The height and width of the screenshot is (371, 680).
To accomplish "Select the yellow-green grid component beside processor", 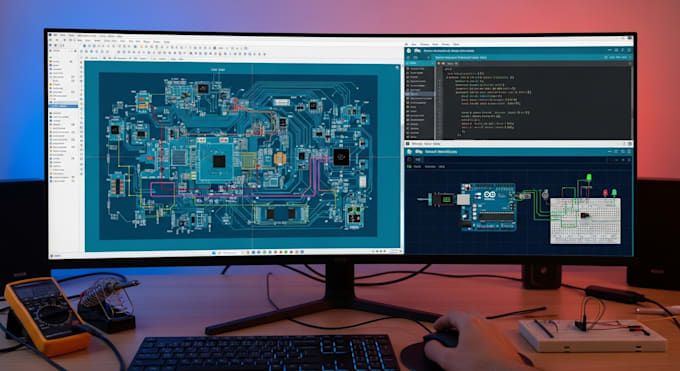I will tap(248, 160).
